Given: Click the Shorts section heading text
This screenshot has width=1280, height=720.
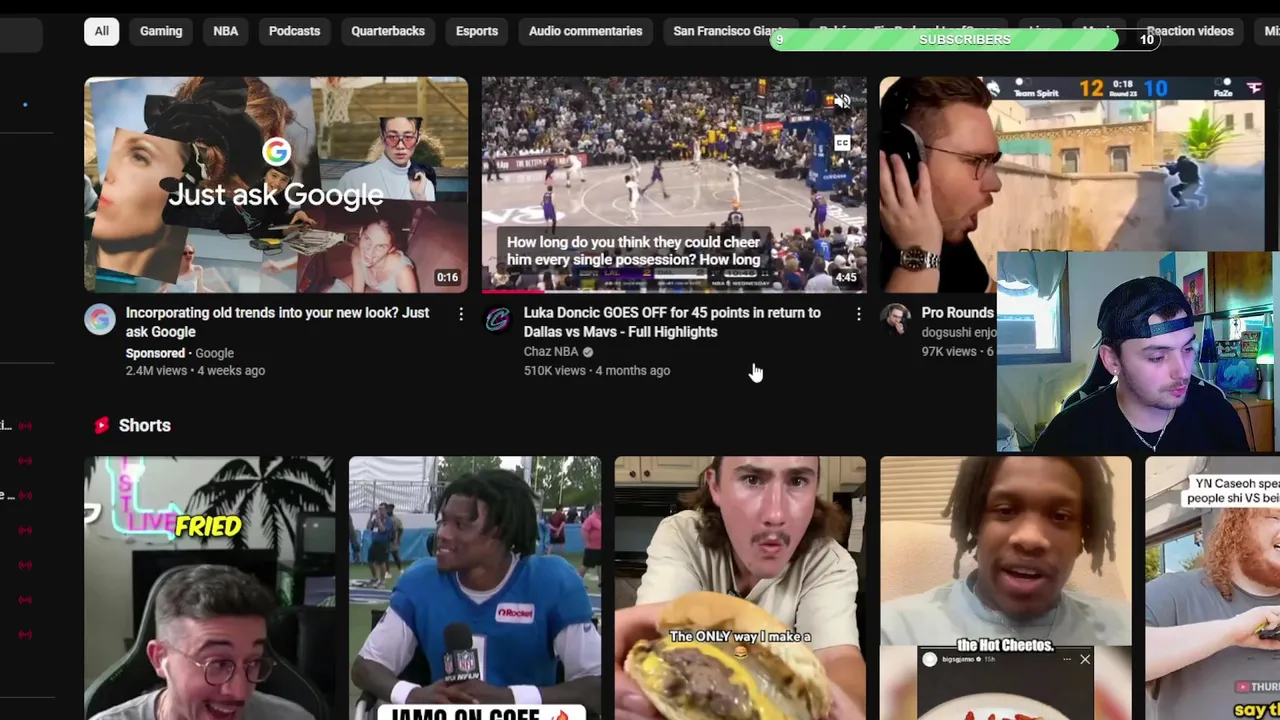Looking at the screenshot, I should 145,425.
